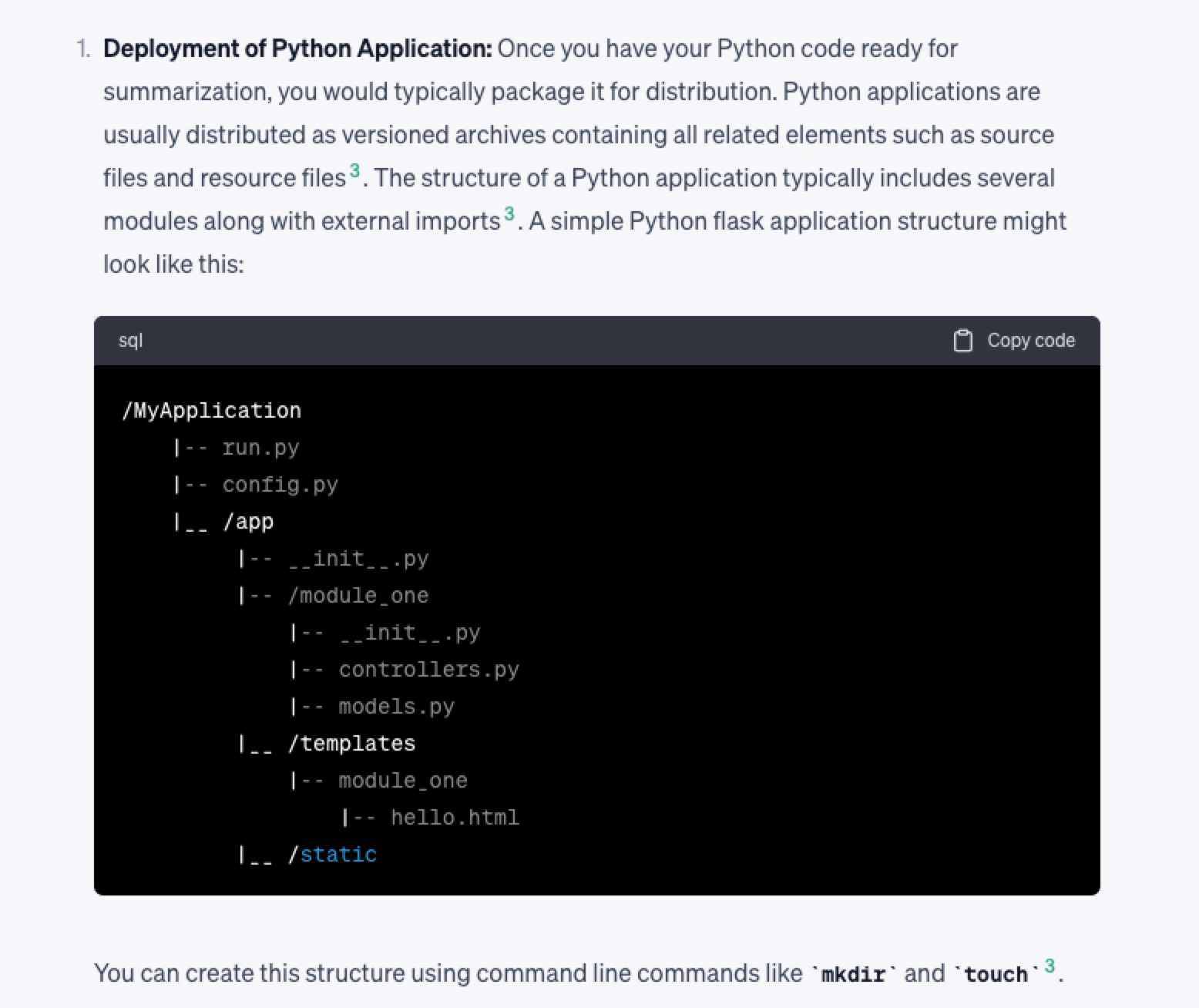This screenshot has width=1199, height=1008.
Task: Click '__init__.py' directly under /app
Action: point(358,559)
